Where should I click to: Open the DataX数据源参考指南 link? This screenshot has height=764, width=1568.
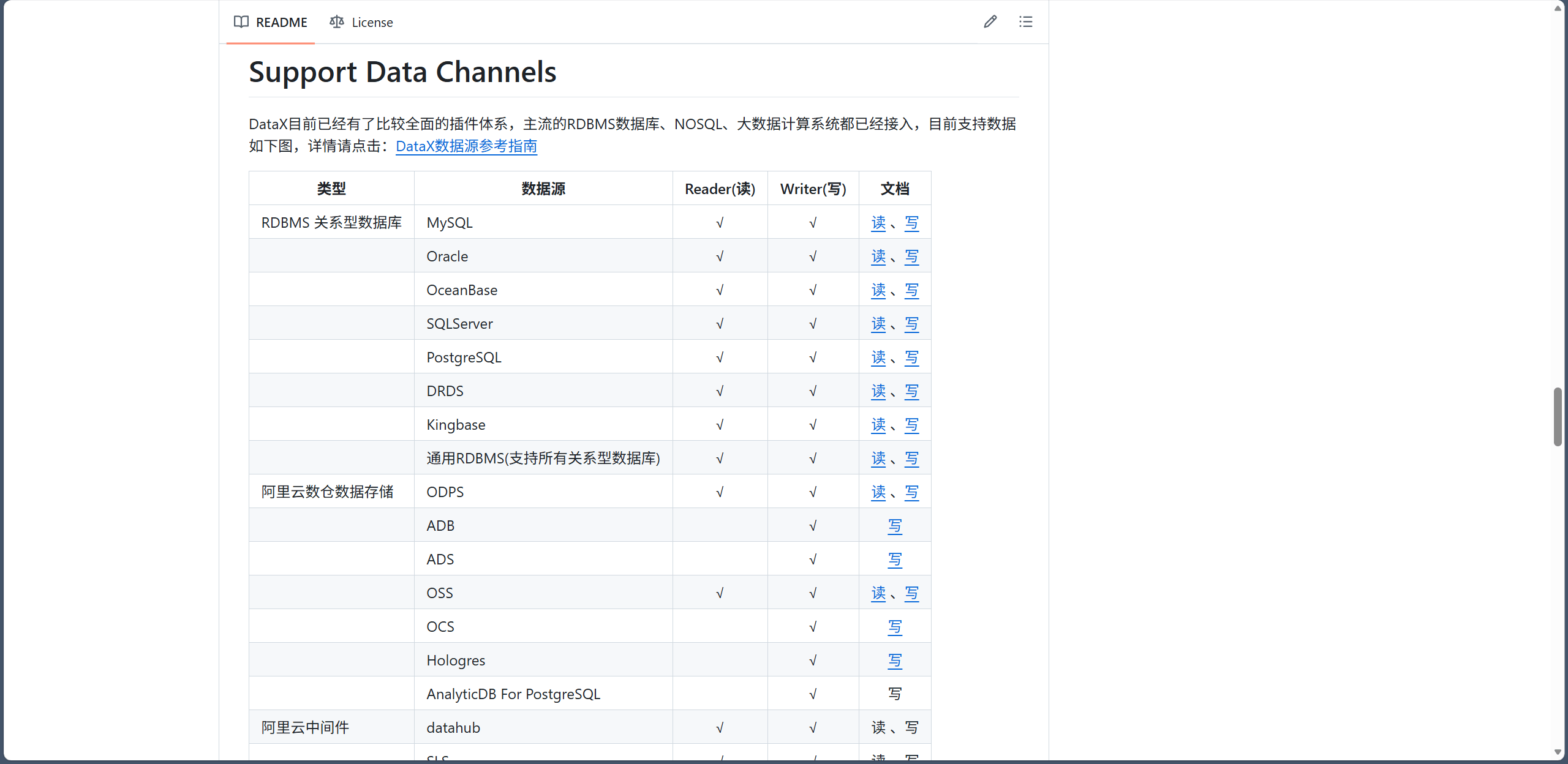point(467,146)
